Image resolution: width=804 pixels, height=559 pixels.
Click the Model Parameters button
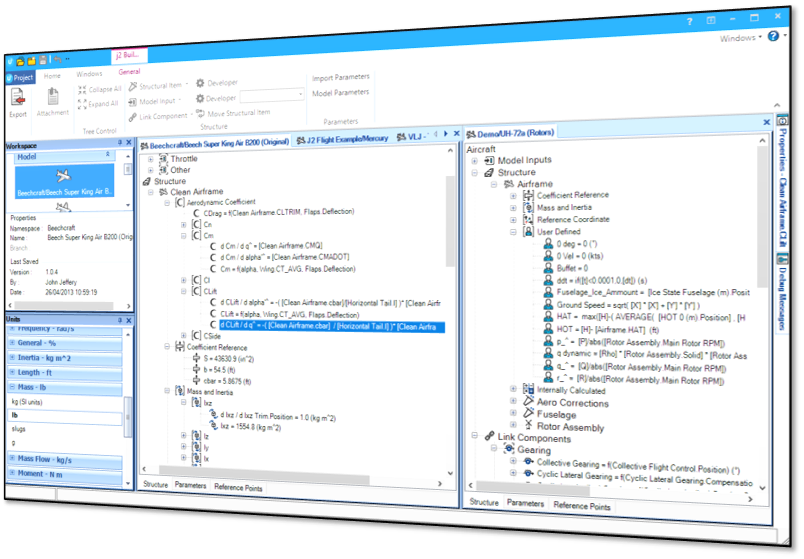pyautogui.click(x=340, y=93)
